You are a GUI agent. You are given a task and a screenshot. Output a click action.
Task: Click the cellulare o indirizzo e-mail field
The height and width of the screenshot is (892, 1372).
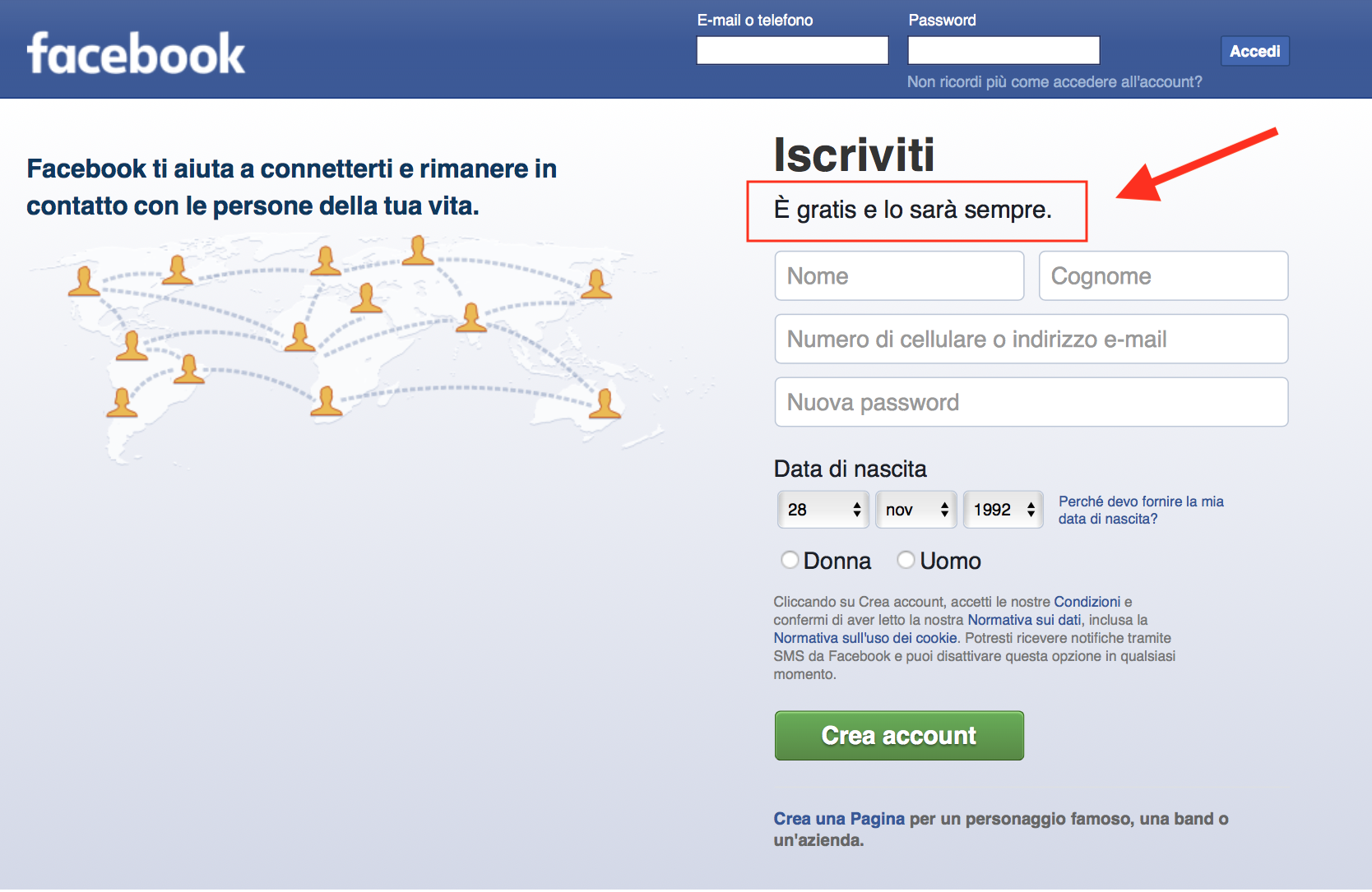[1031, 339]
